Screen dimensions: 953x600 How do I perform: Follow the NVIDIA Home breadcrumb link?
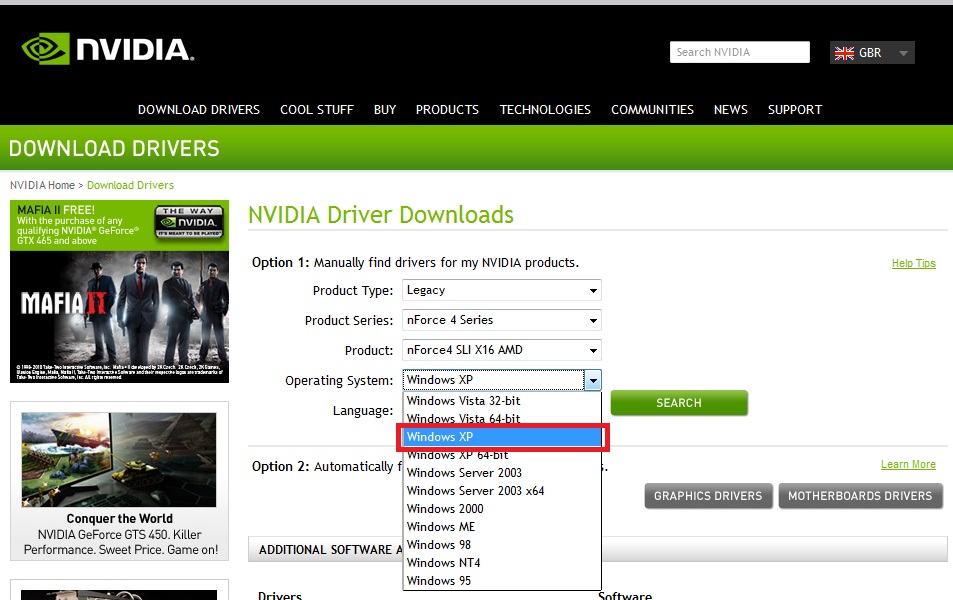click(x=43, y=185)
